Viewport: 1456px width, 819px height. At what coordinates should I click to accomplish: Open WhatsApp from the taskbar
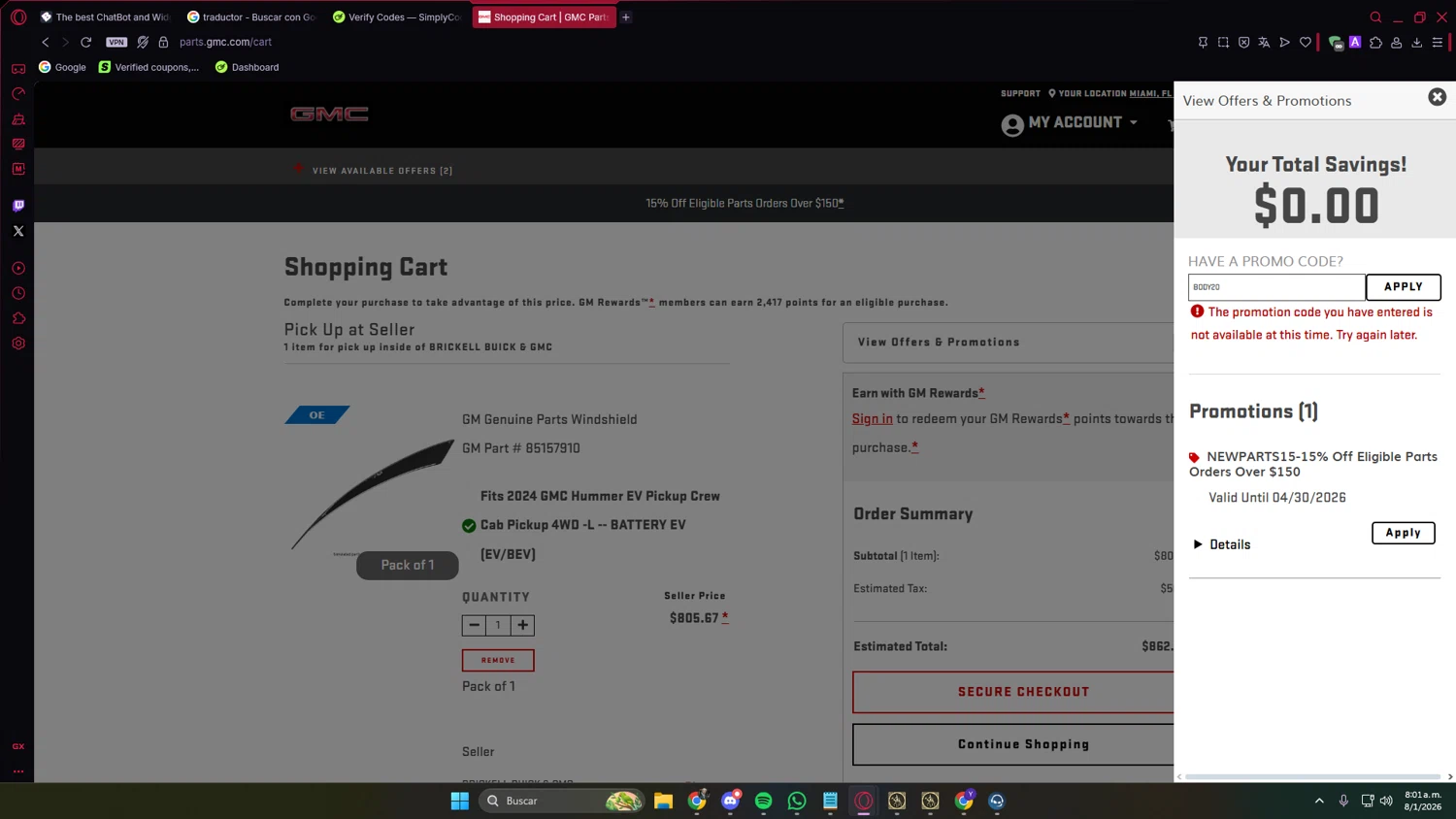(x=797, y=801)
